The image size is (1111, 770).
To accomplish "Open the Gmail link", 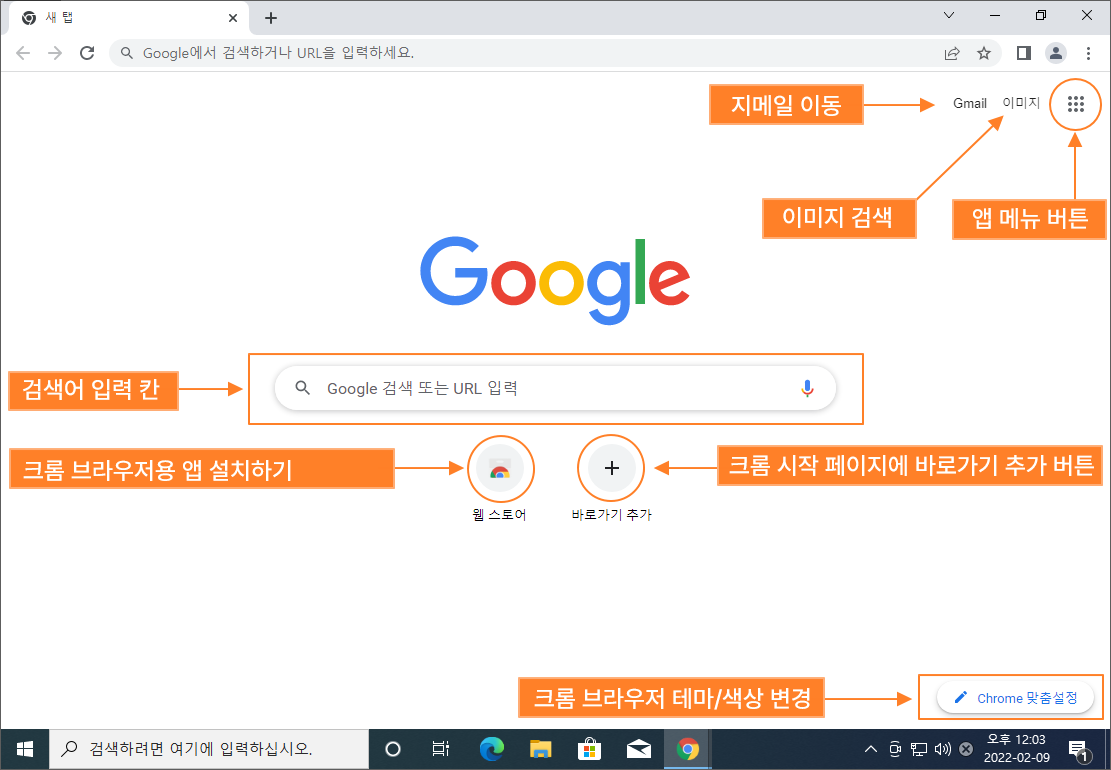I will (x=970, y=103).
